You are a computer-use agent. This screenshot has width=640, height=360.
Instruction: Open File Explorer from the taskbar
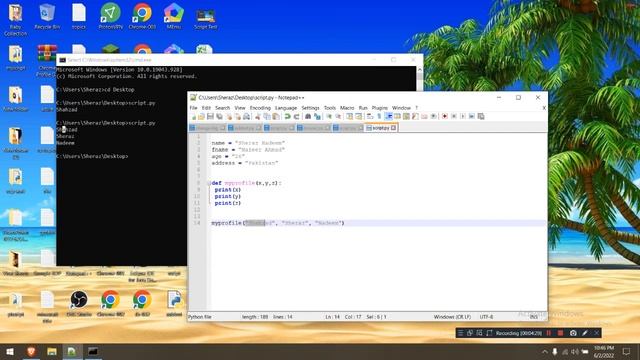click(x=52, y=351)
